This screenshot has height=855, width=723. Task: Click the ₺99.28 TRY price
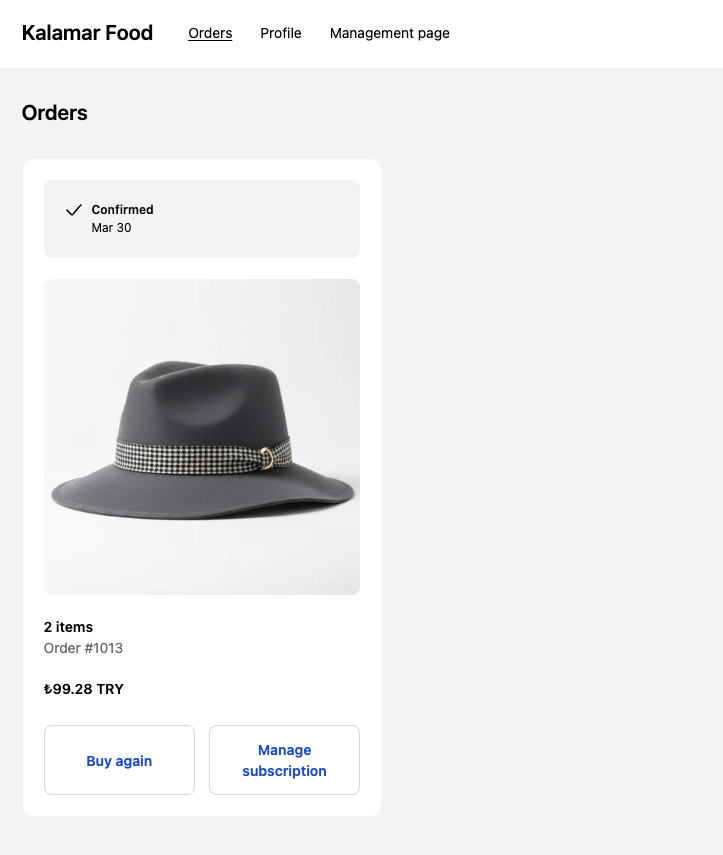point(84,689)
